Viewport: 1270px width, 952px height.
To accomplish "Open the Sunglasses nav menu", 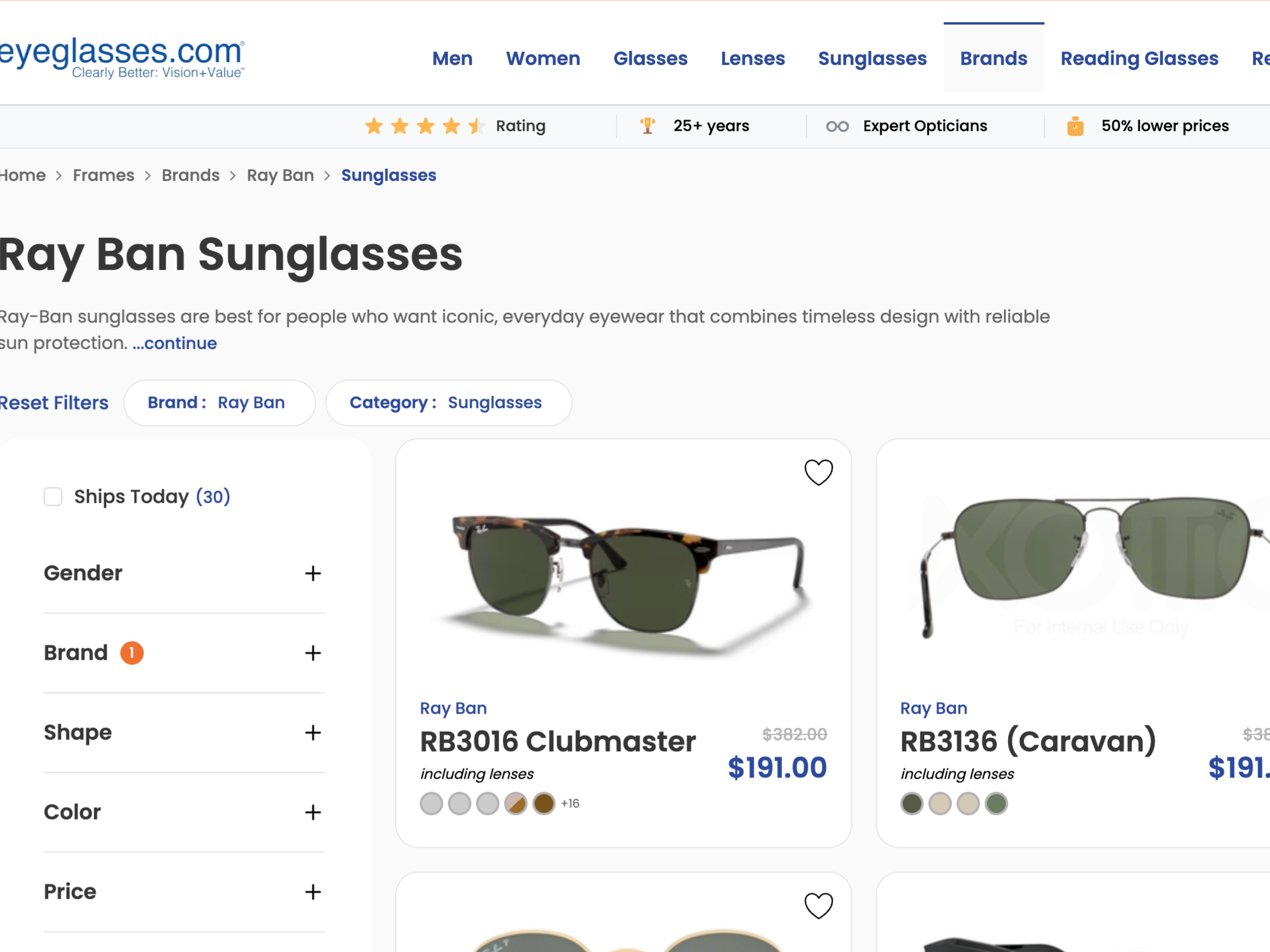I will click(x=873, y=59).
